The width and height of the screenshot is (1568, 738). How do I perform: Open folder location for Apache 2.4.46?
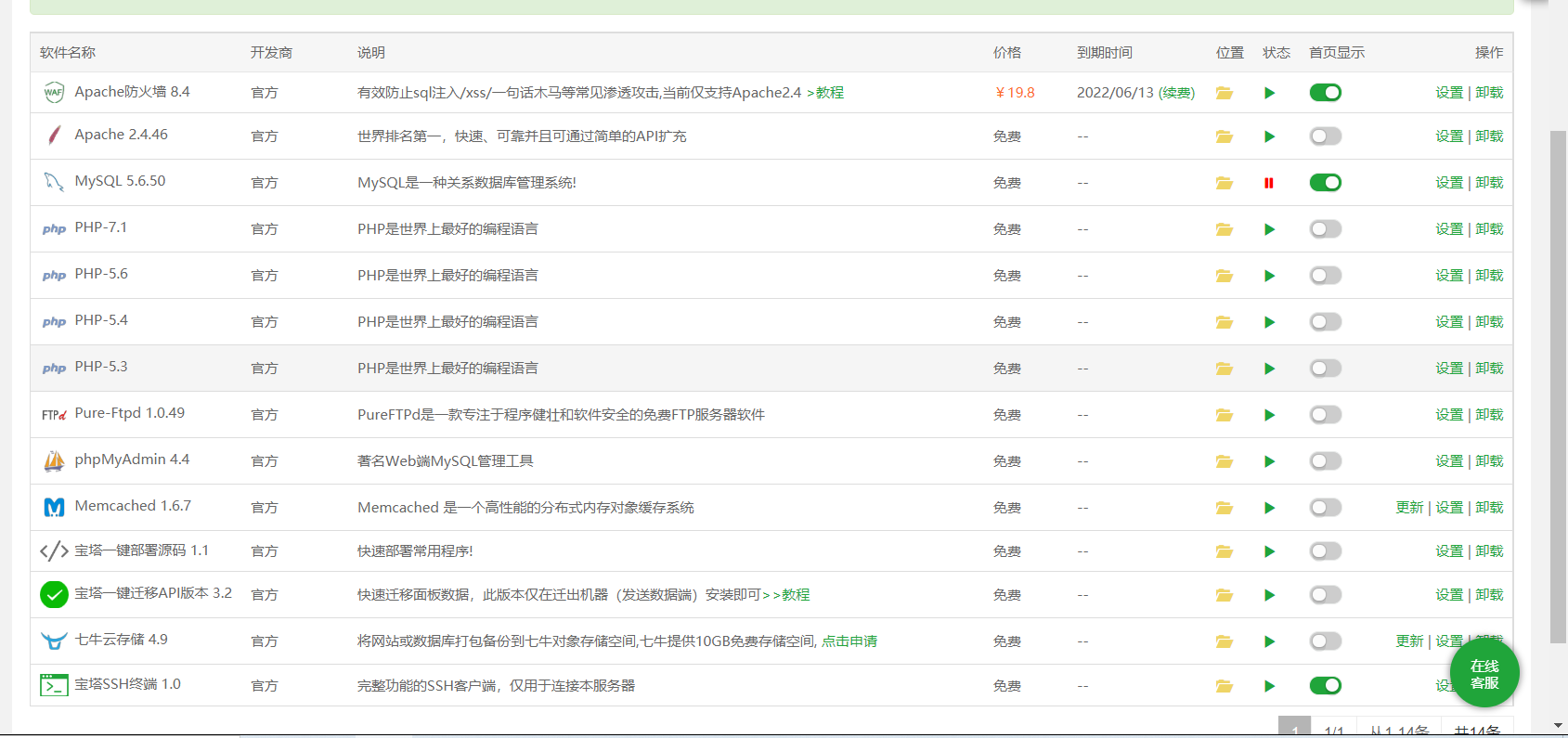point(1225,136)
